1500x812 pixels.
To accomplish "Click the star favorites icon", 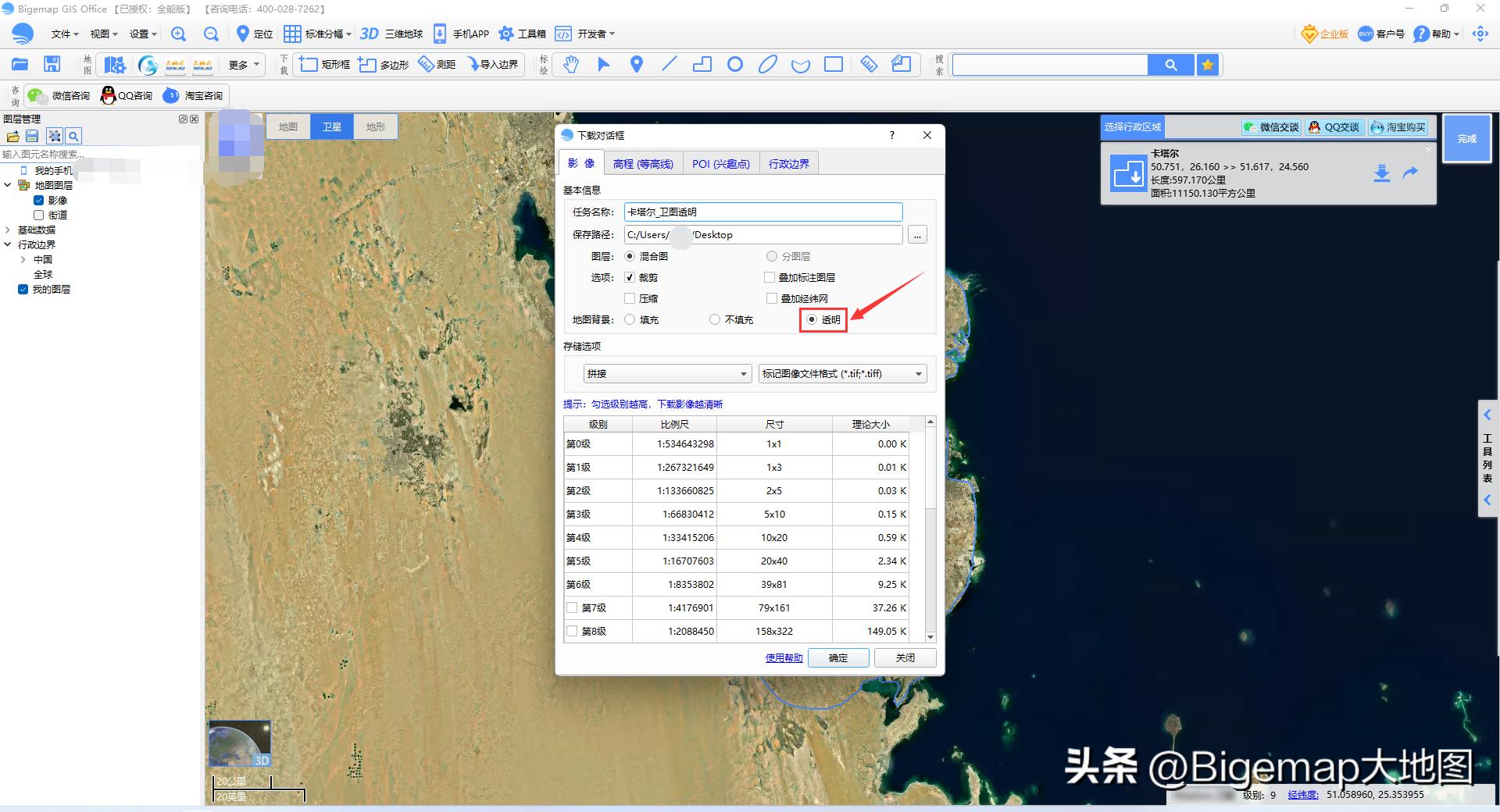I will pyautogui.click(x=1208, y=65).
